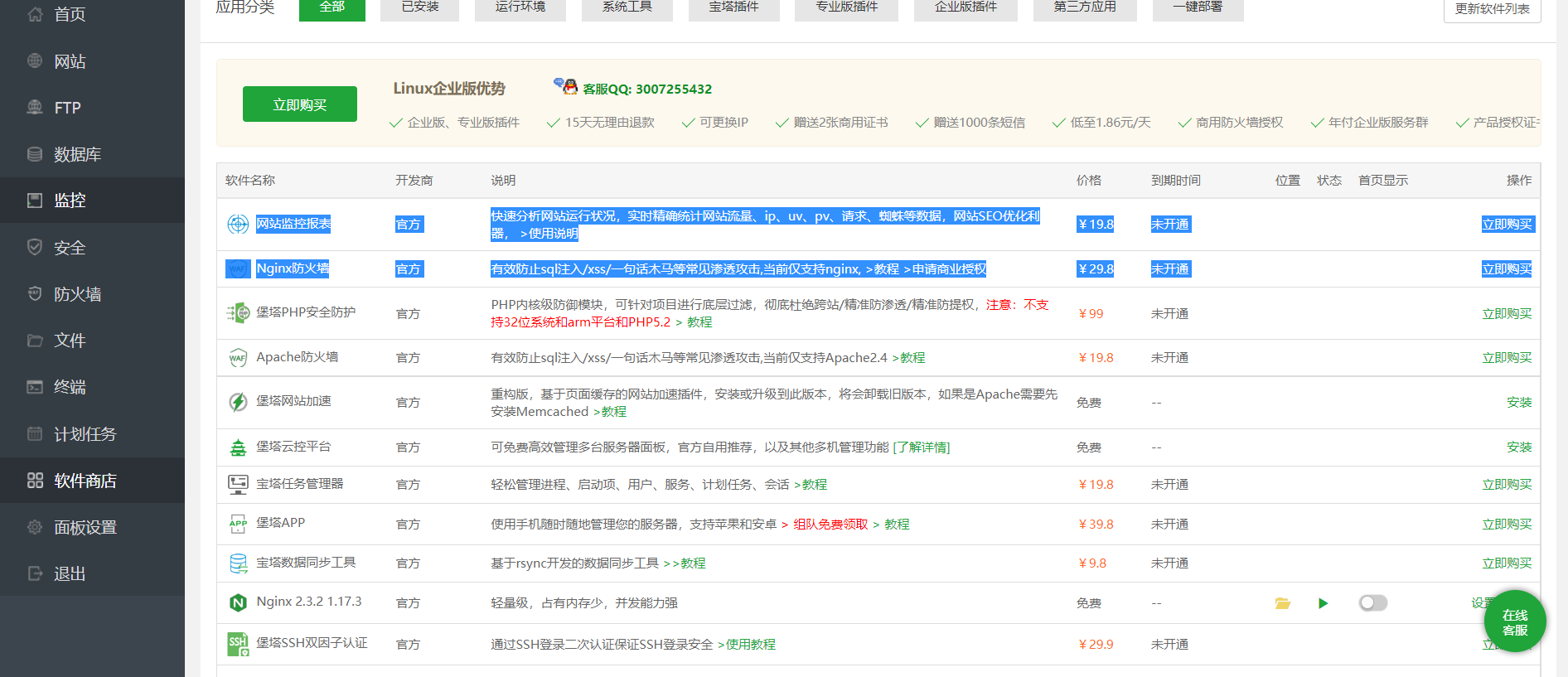Open the 数据库 sidebar menu
This screenshot has height=677, width=1568.
[77, 154]
